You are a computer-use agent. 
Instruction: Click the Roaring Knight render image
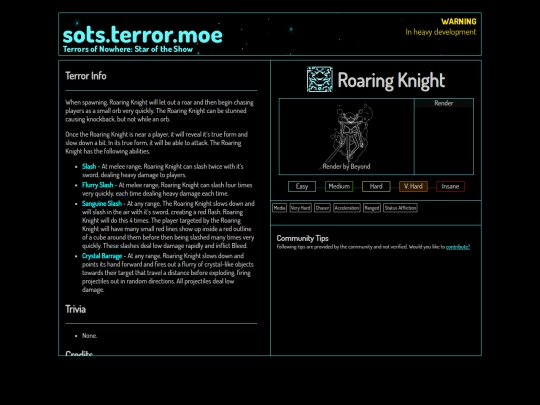click(x=346, y=136)
